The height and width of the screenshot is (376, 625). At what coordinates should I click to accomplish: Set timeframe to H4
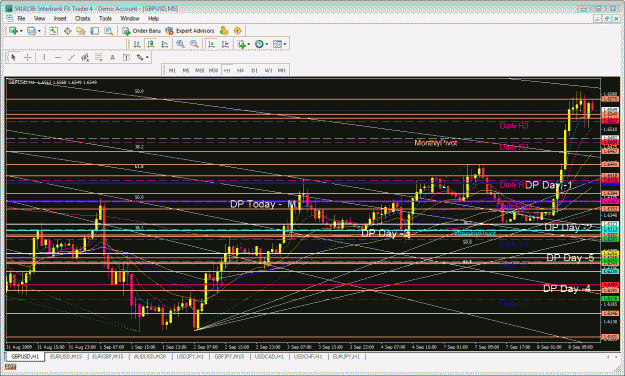click(240, 70)
